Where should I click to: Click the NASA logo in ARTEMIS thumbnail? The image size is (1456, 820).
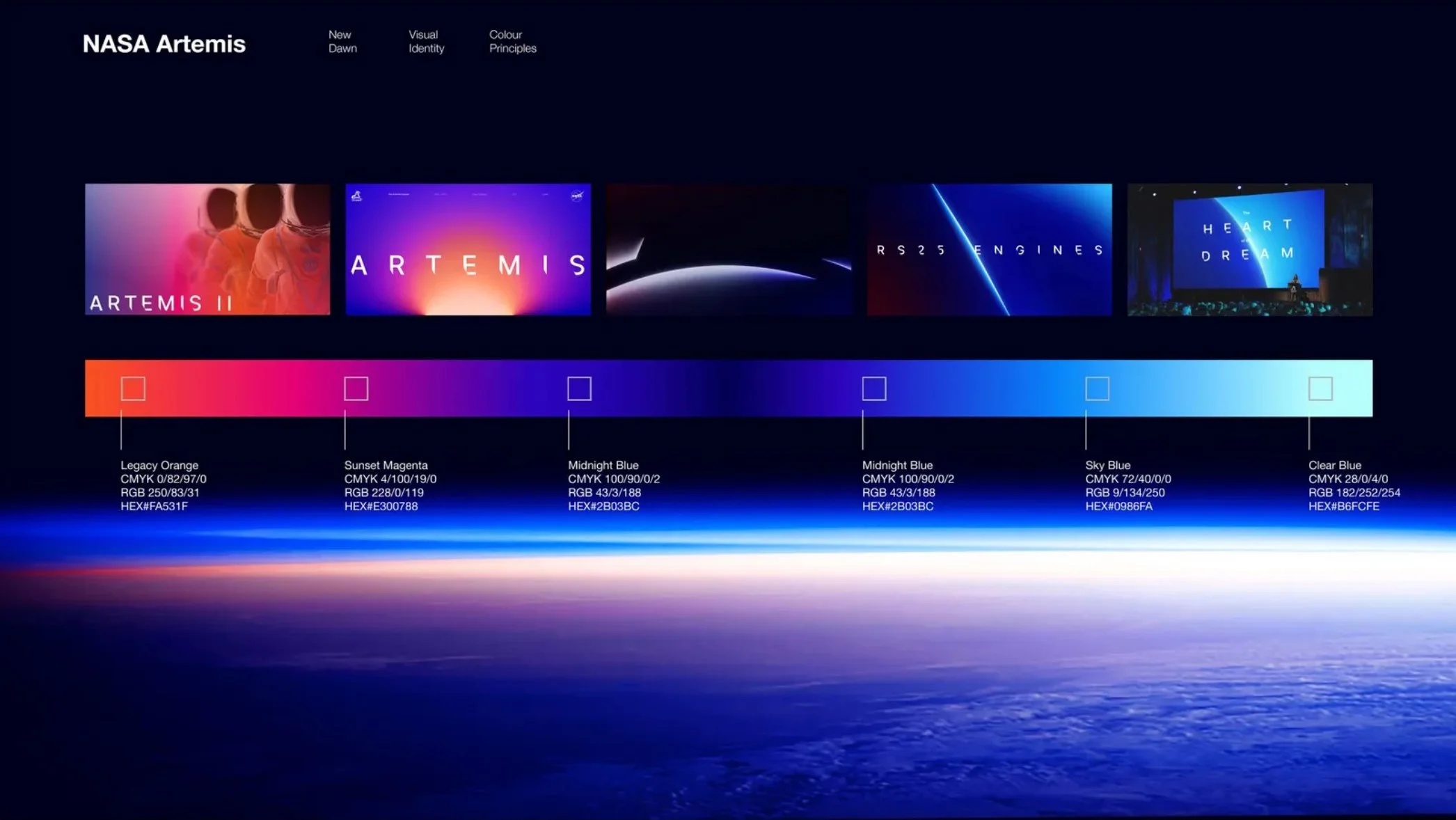click(x=577, y=196)
